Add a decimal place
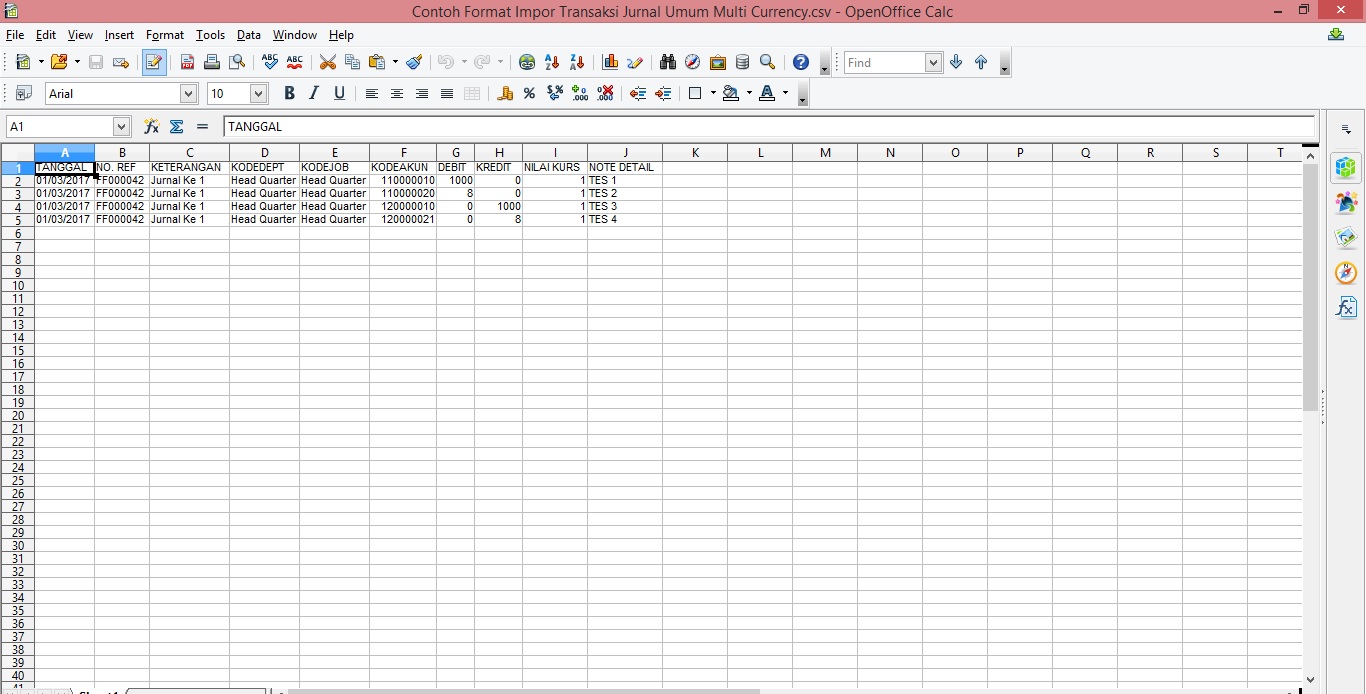Image resolution: width=1366 pixels, height=694 pixels. pos(580,93)
